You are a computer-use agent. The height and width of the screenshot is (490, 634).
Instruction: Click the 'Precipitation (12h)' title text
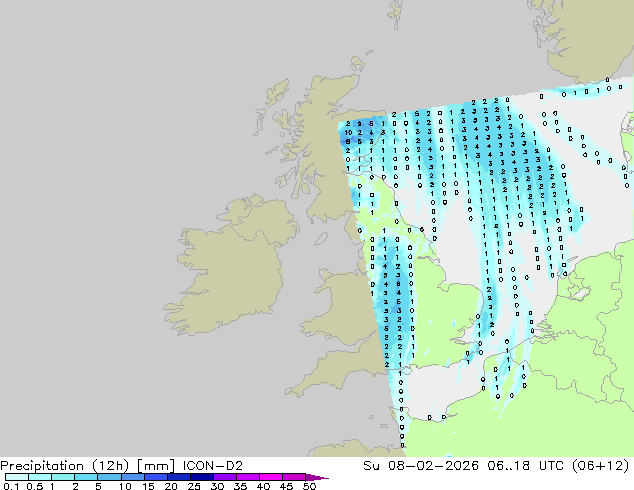[x=65, y=466]
